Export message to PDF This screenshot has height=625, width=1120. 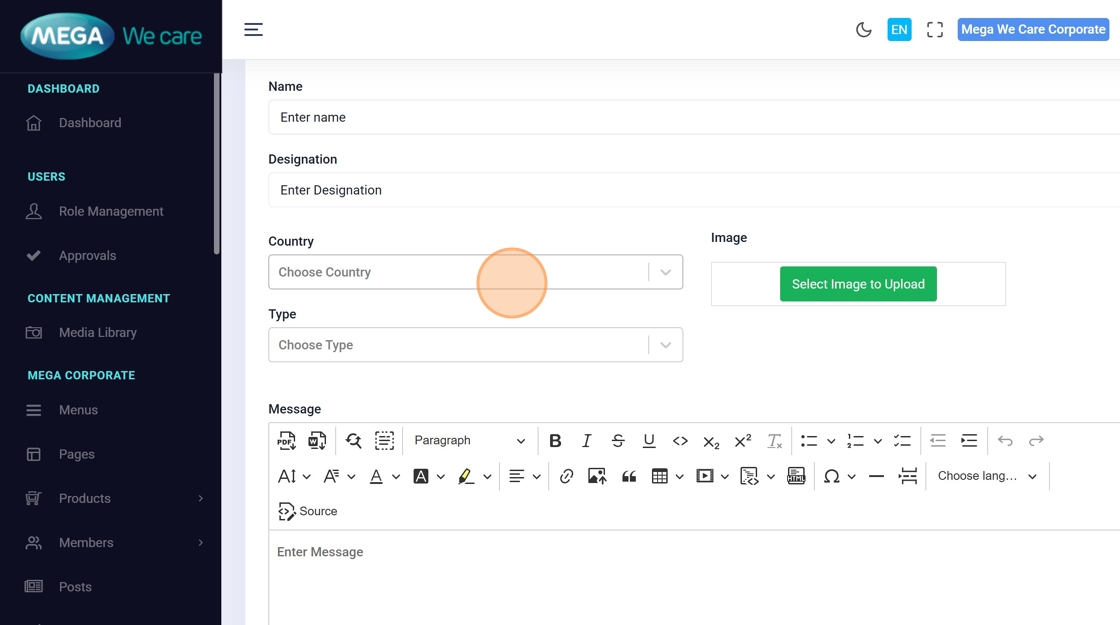[286, 441]
